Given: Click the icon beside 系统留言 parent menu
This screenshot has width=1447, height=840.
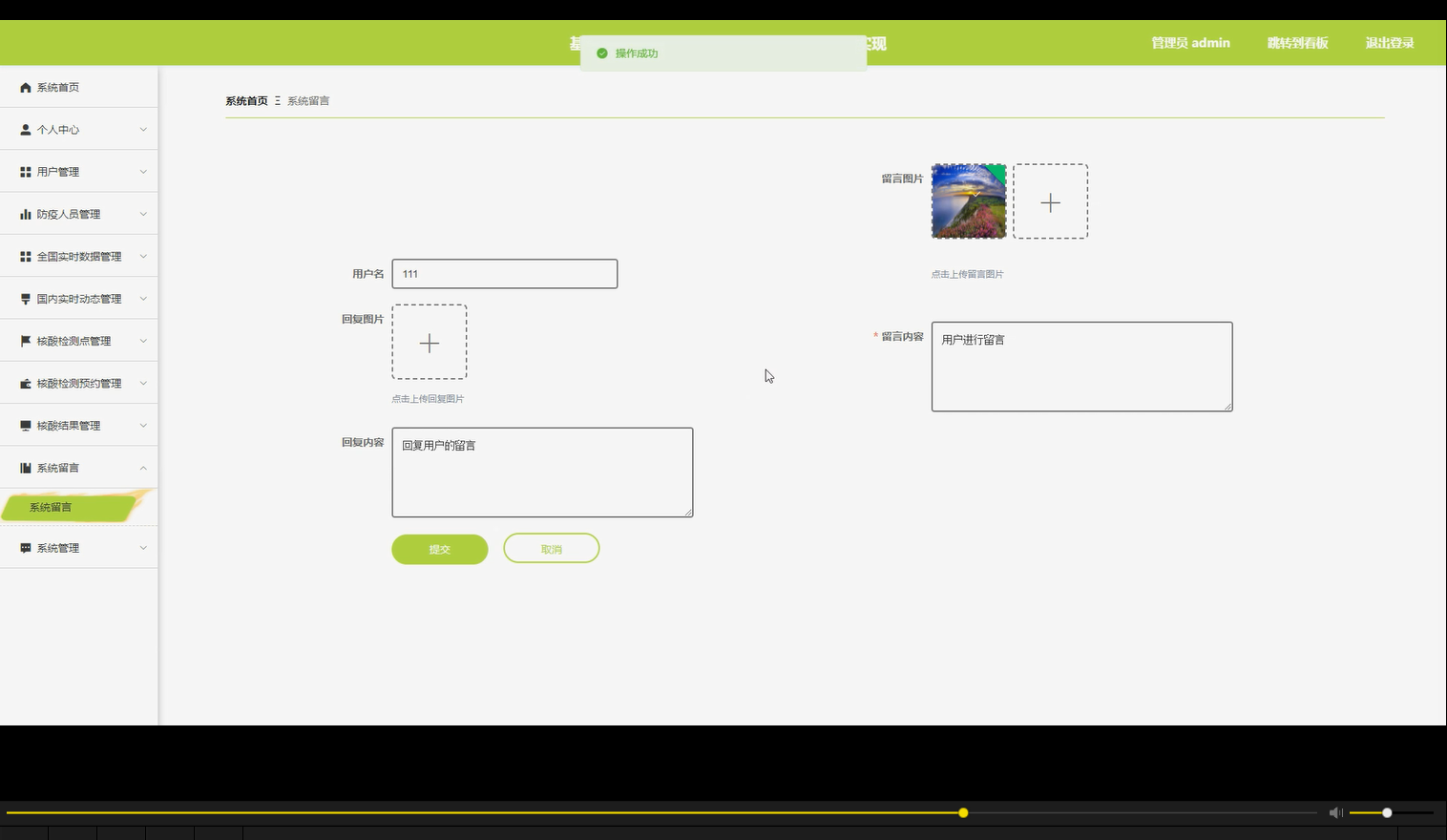Looking at the screenshot, I should (x=26, y=468).
